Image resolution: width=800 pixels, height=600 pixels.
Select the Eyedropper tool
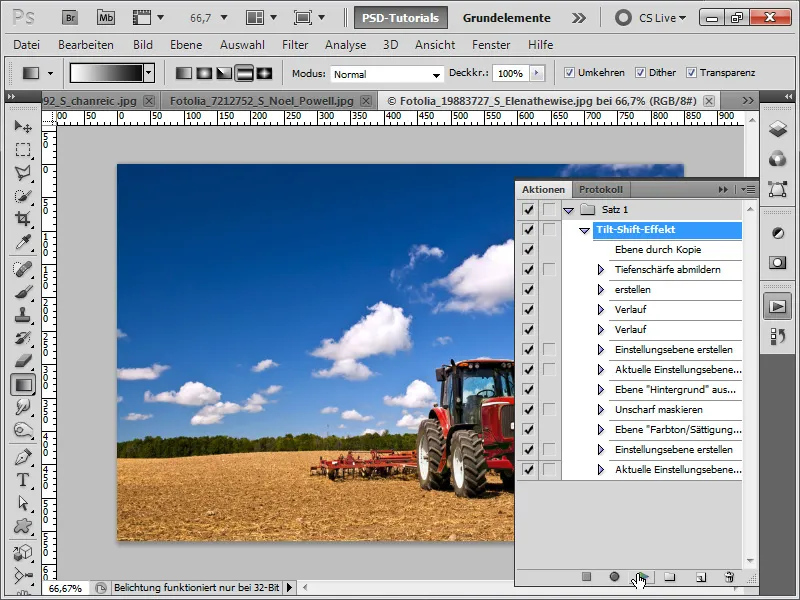pos(22,242)
